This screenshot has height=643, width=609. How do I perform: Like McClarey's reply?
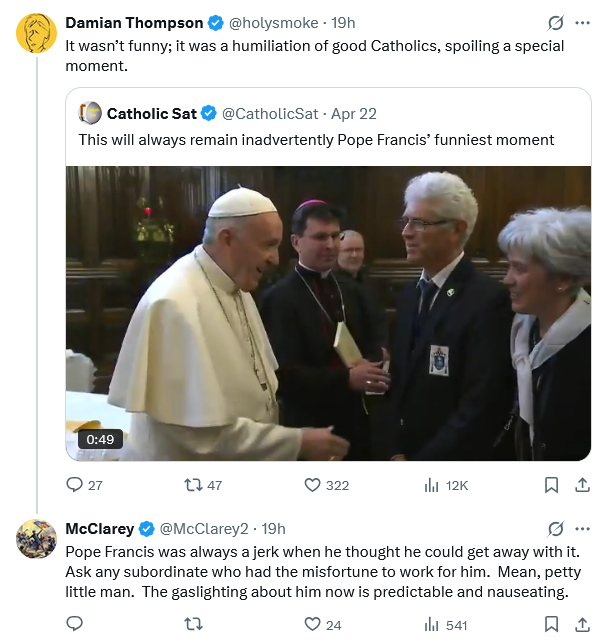coord(312,625)
